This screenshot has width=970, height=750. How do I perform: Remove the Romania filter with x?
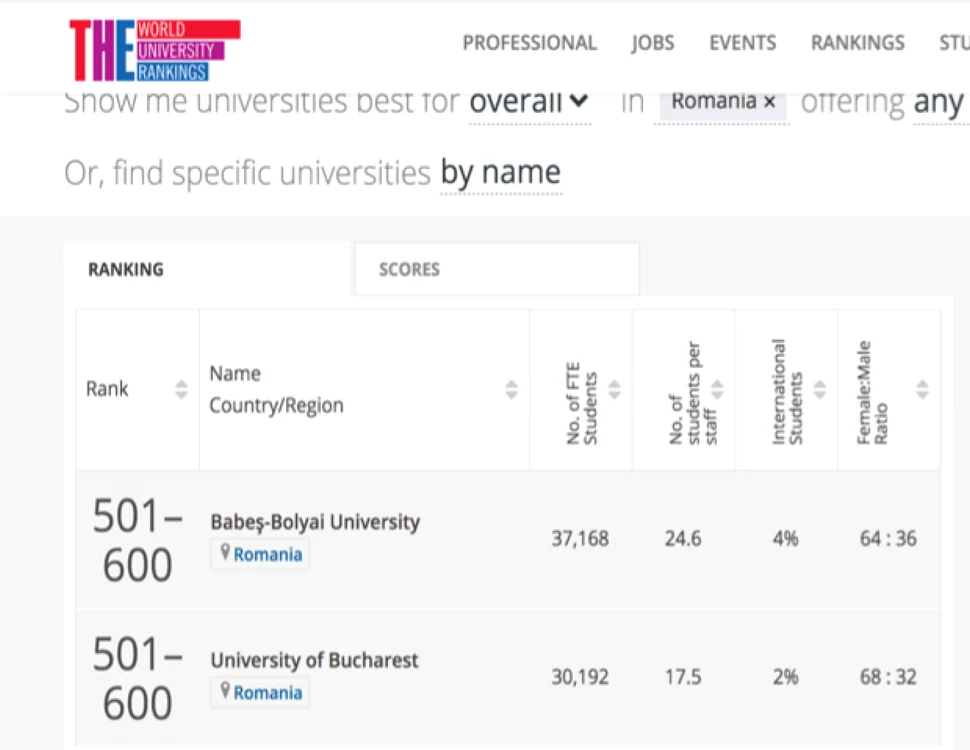pyautogui.click(x=769, y=101)
